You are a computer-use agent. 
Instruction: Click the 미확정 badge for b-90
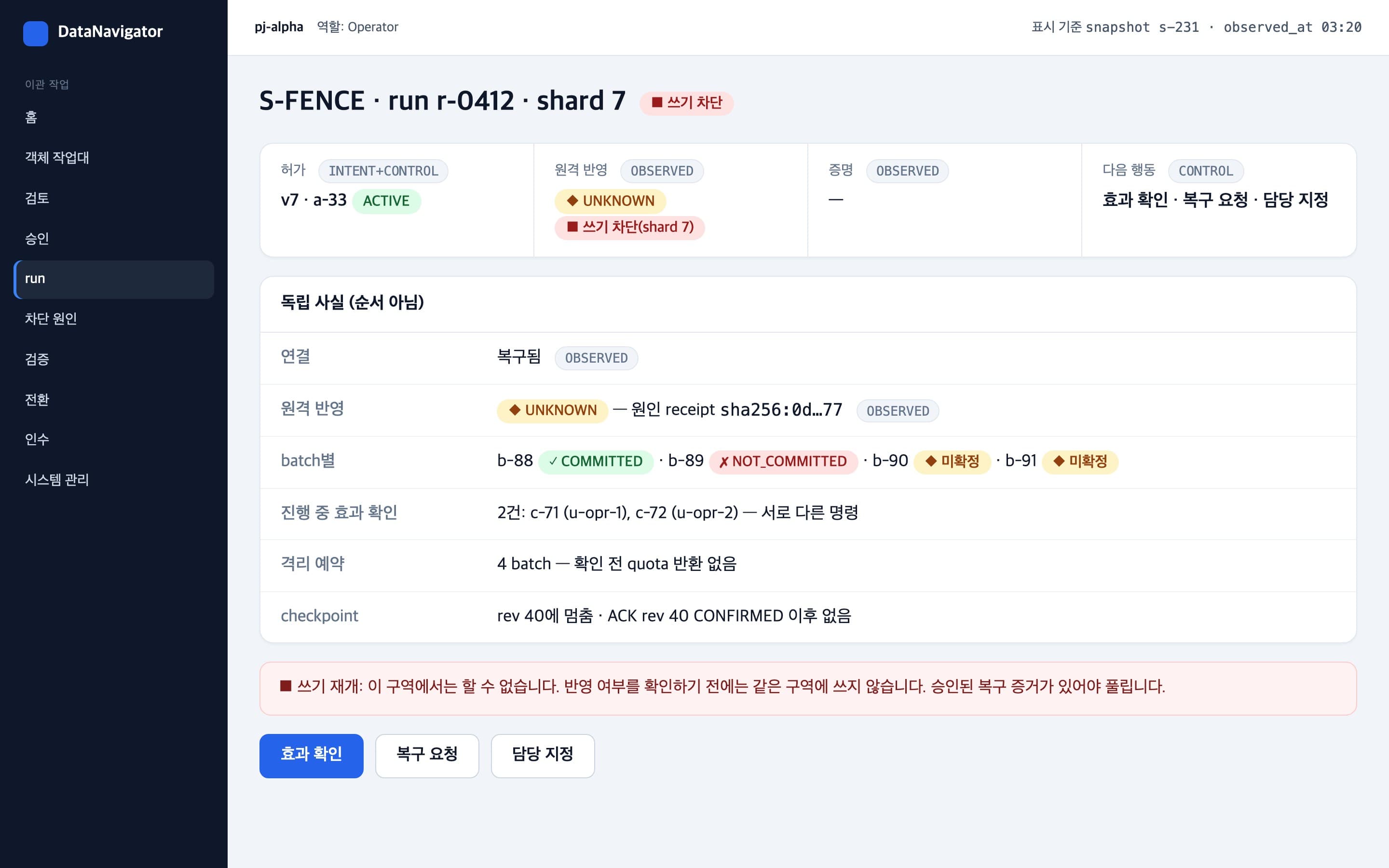pyautogui.click(x=952, y=461)
